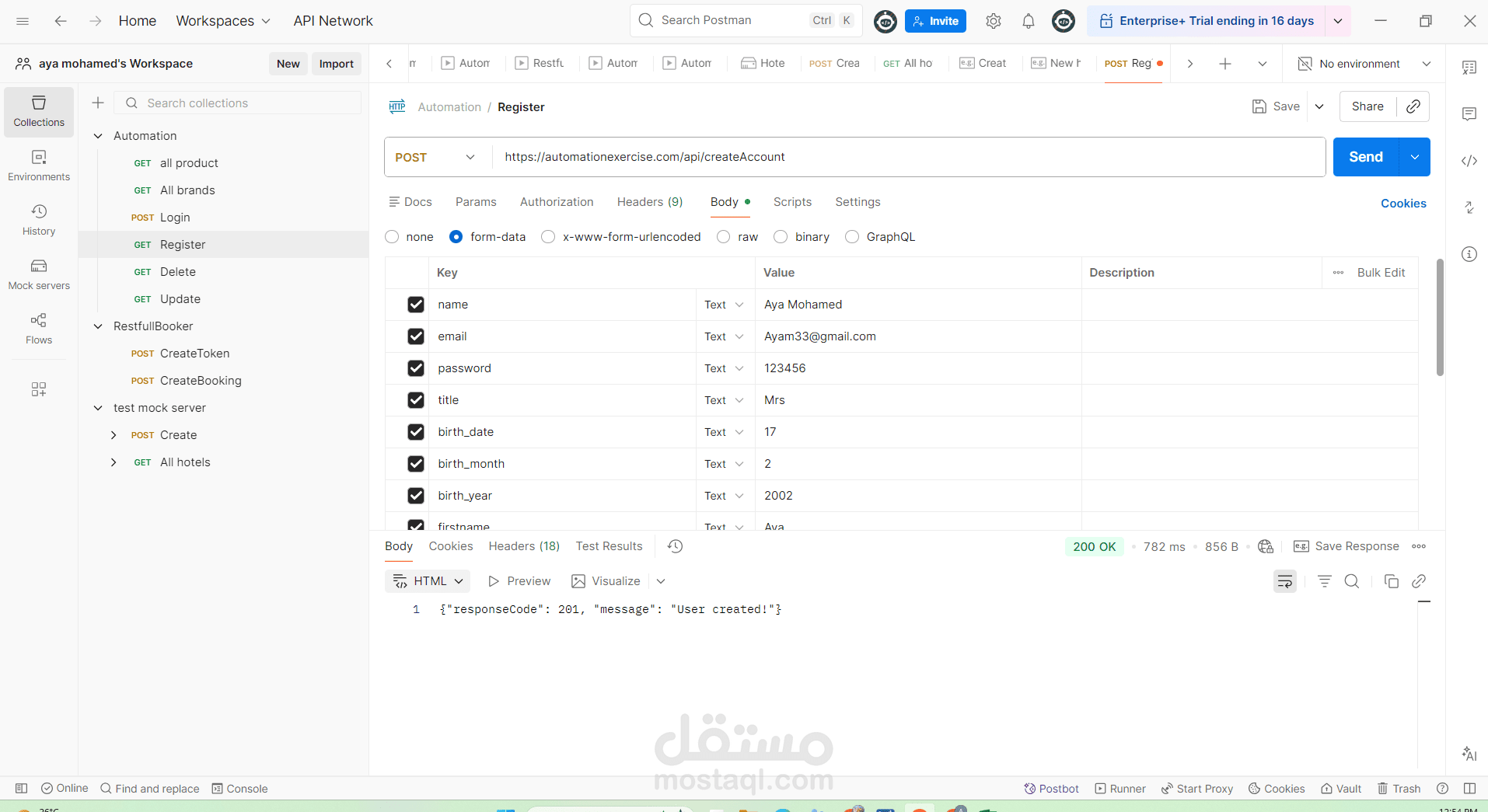Toggle word wrap in response

pos(1285,581)
